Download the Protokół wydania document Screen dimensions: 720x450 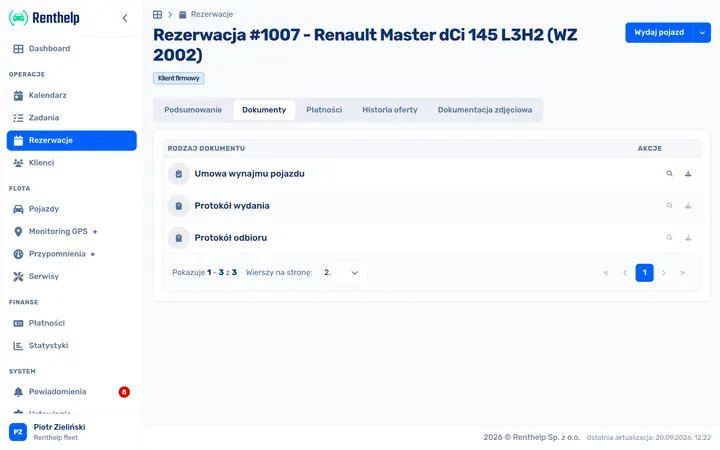688,206
